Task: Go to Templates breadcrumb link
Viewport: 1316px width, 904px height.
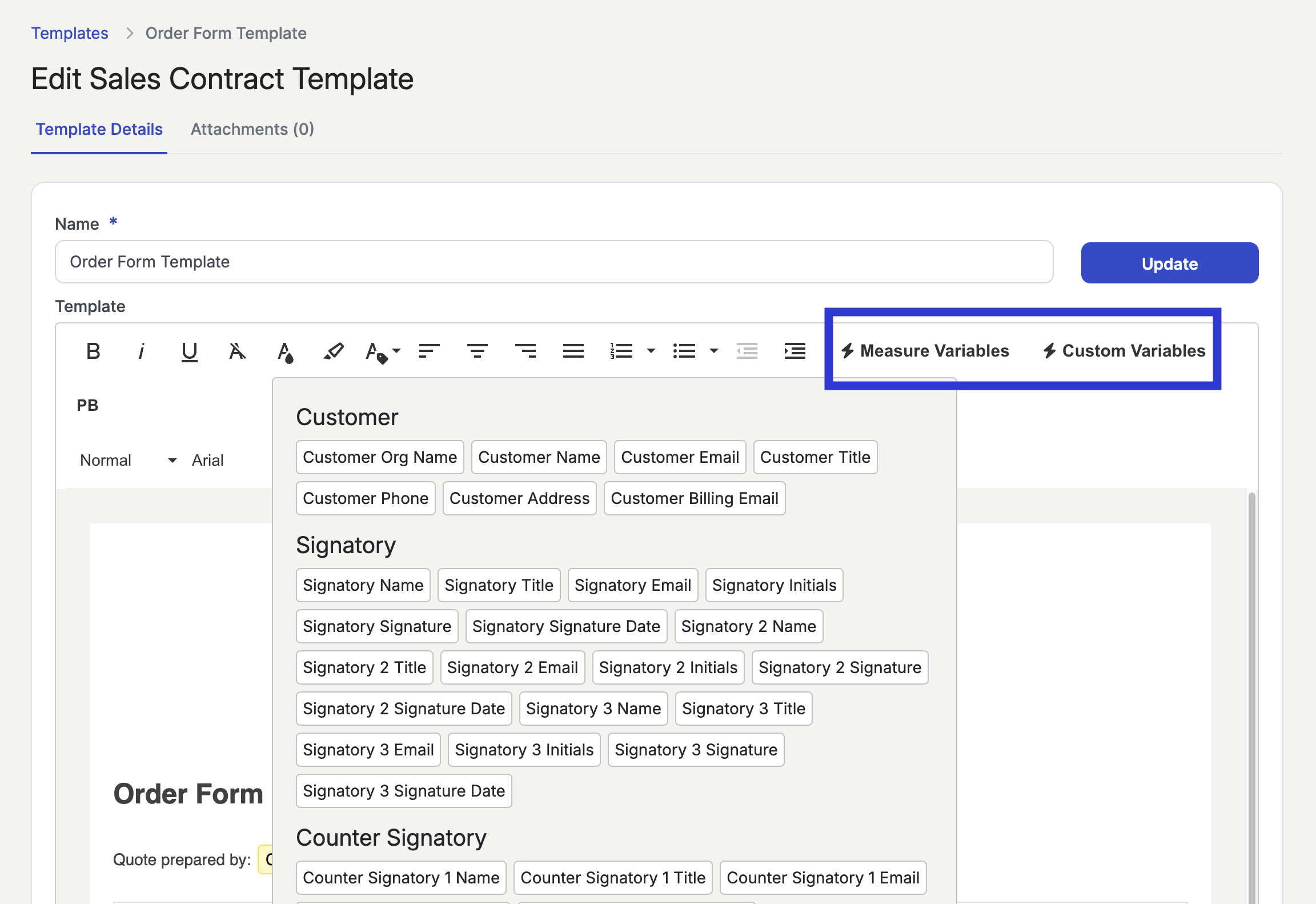Action: tap(70, 33)
